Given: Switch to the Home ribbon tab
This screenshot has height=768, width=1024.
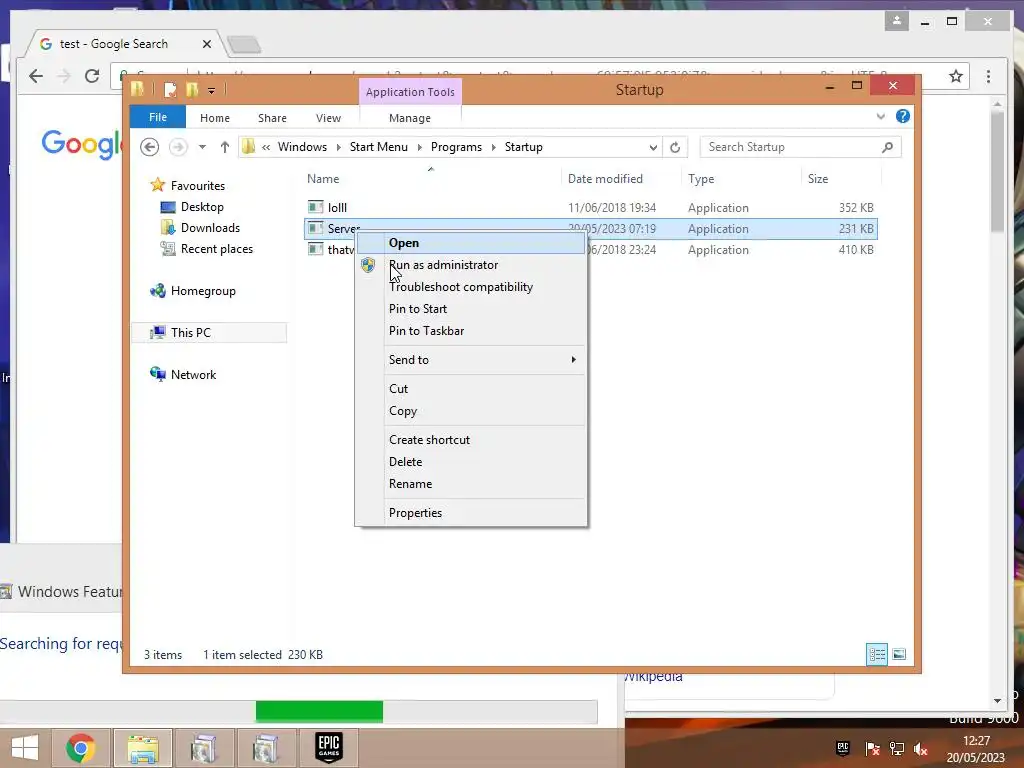Looking at the screenshot, I should 215,118.
